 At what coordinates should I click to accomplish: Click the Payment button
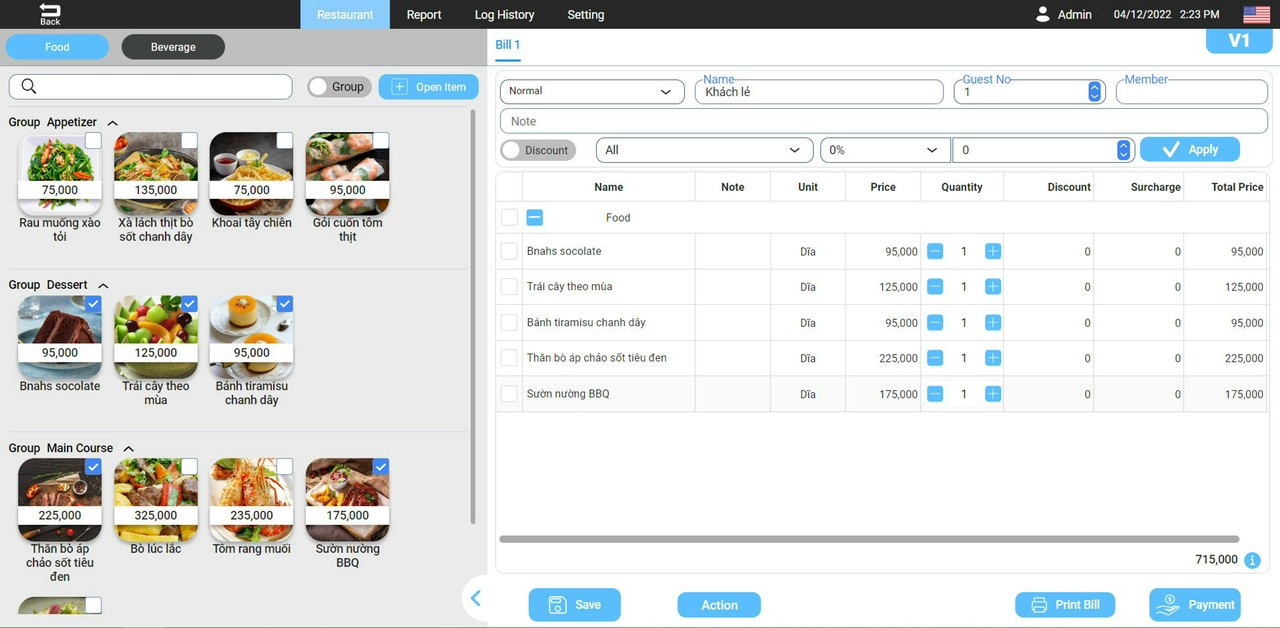[1195, 604]
